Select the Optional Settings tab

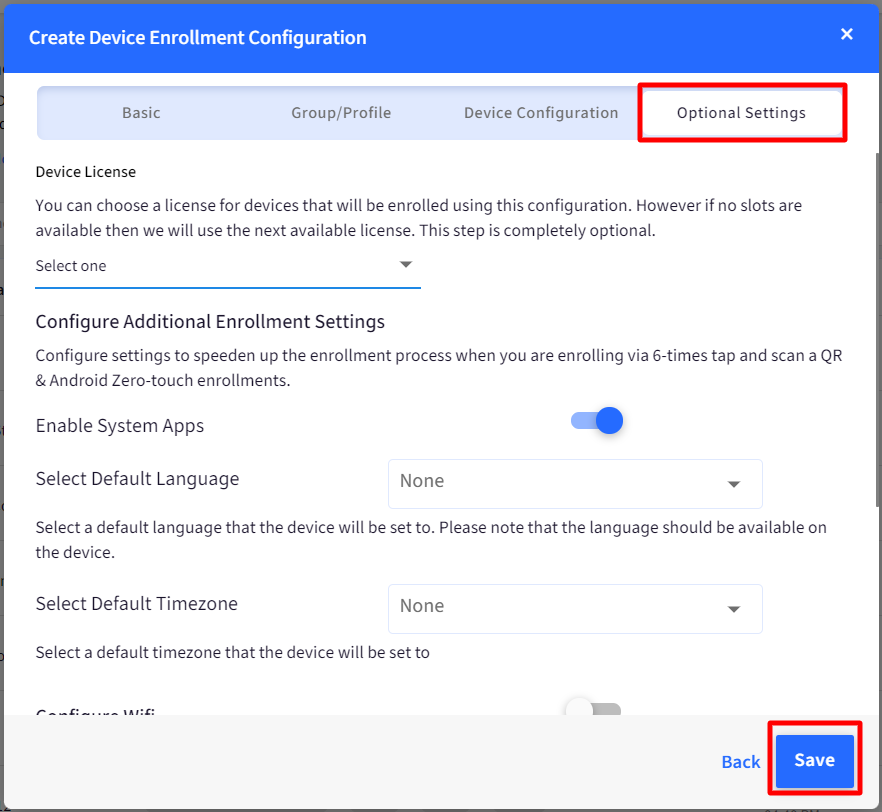[x=741, y=113]
